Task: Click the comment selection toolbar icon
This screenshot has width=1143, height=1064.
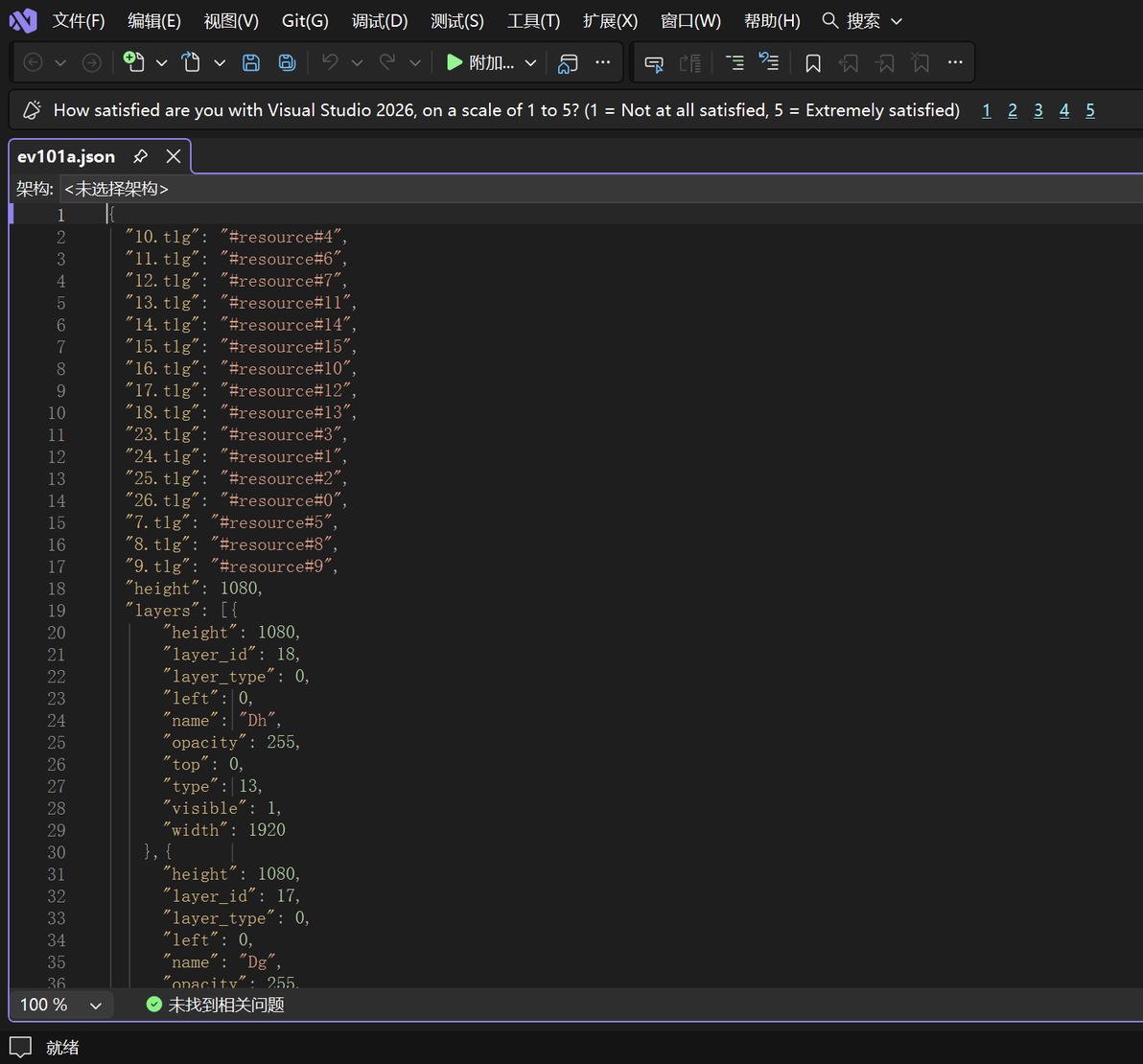Action: tap(654, 63)
